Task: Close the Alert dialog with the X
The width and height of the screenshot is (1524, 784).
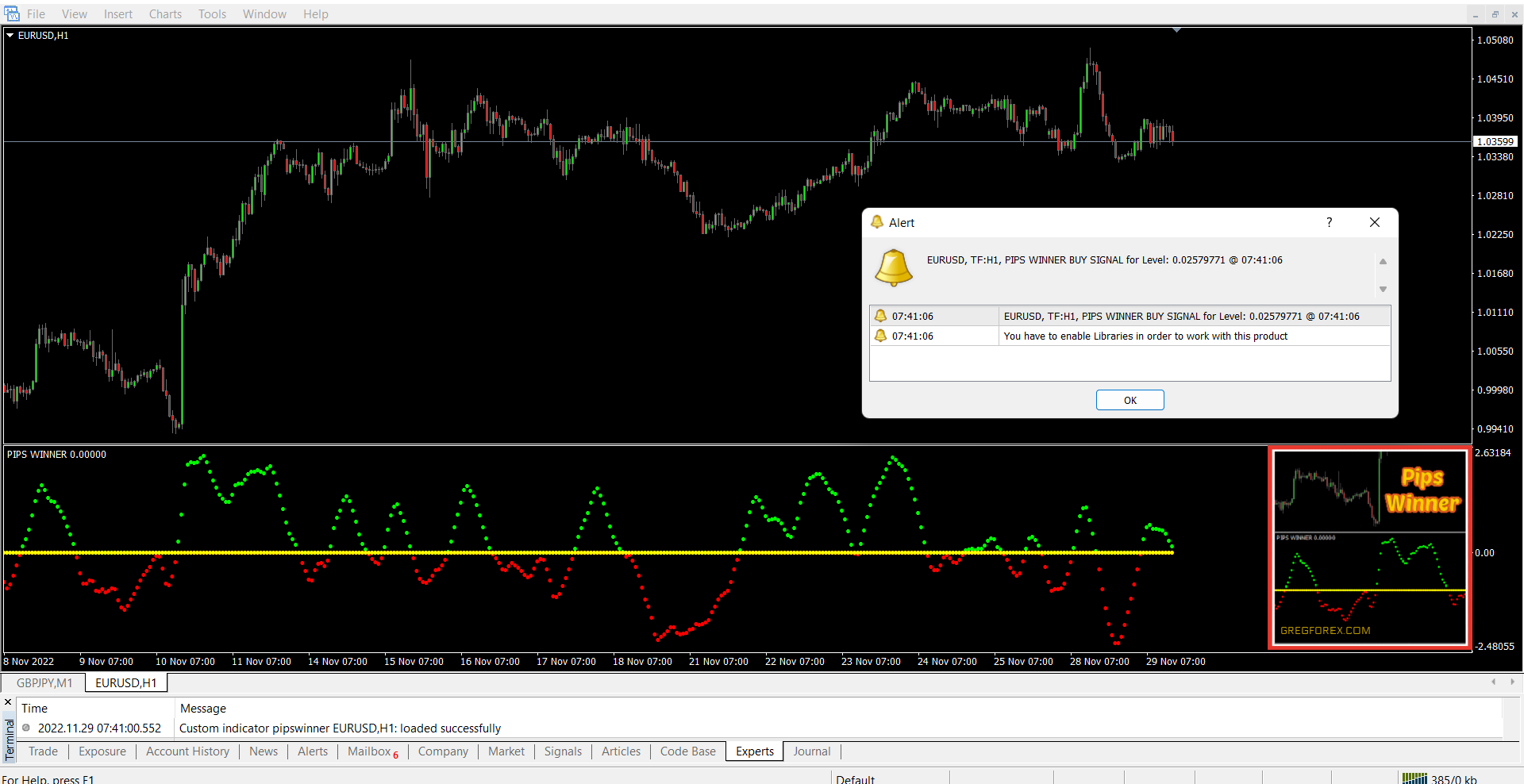Action: coord(1375,223)
